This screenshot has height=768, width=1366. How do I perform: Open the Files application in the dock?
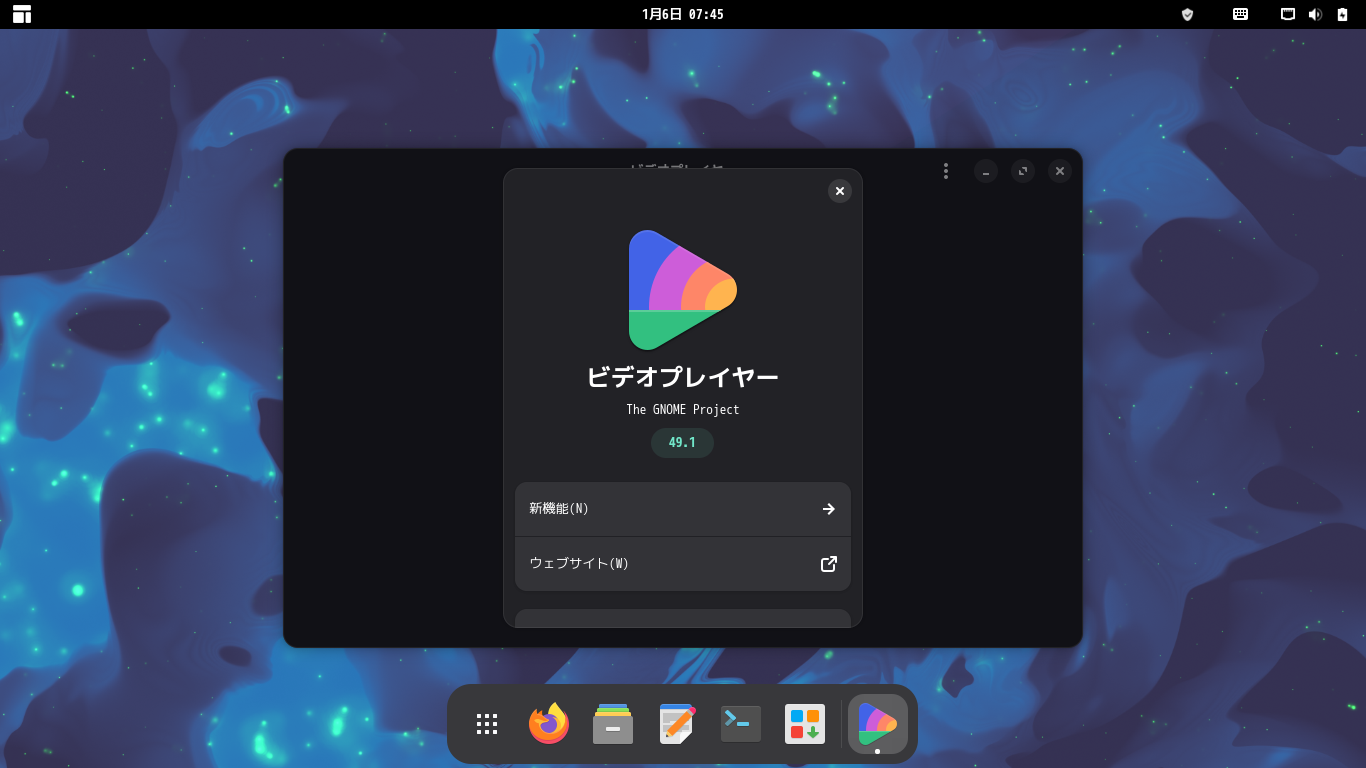[612, 723]
